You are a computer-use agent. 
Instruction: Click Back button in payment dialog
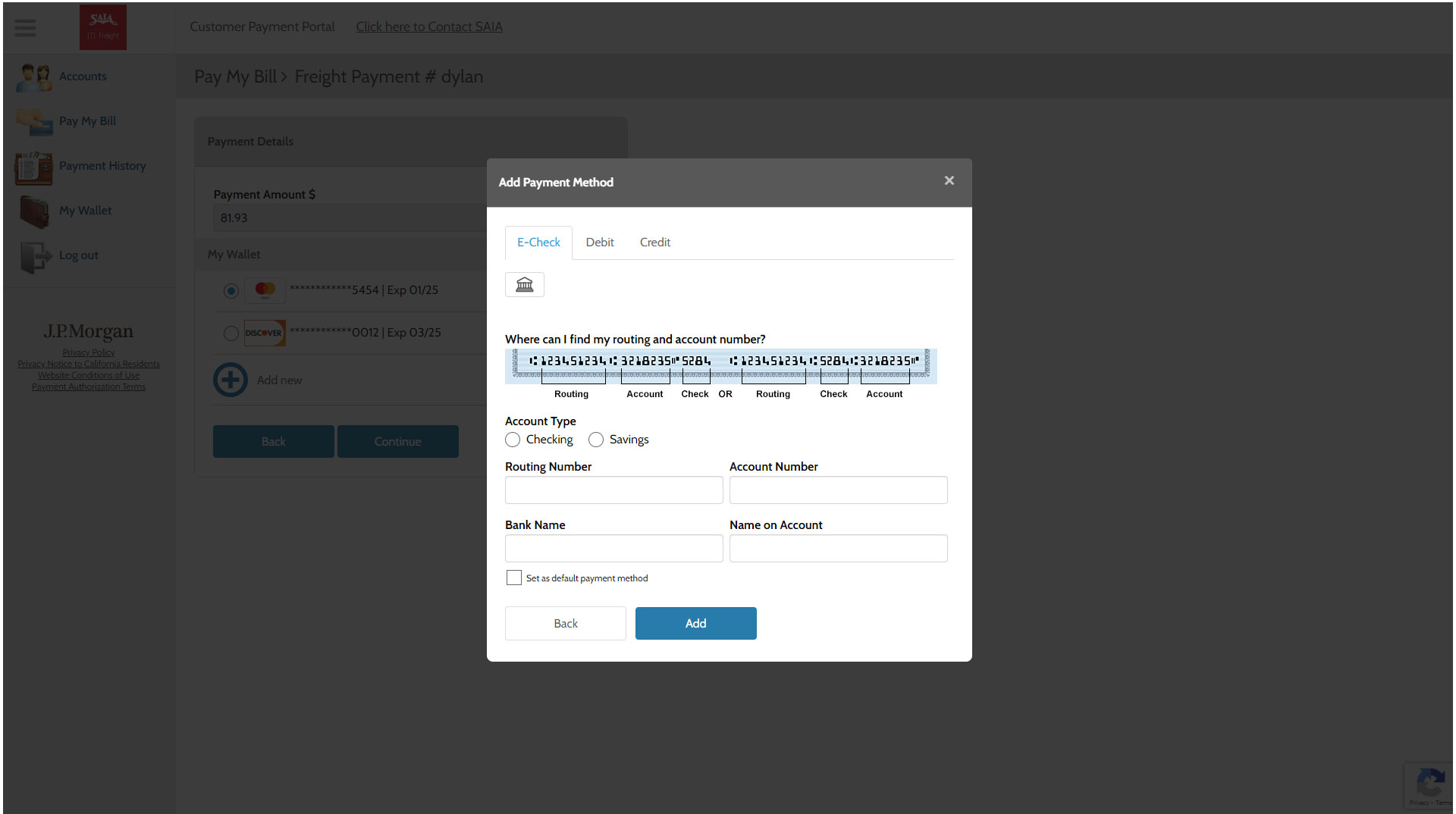pyautogui.click(x=566, y=623)
